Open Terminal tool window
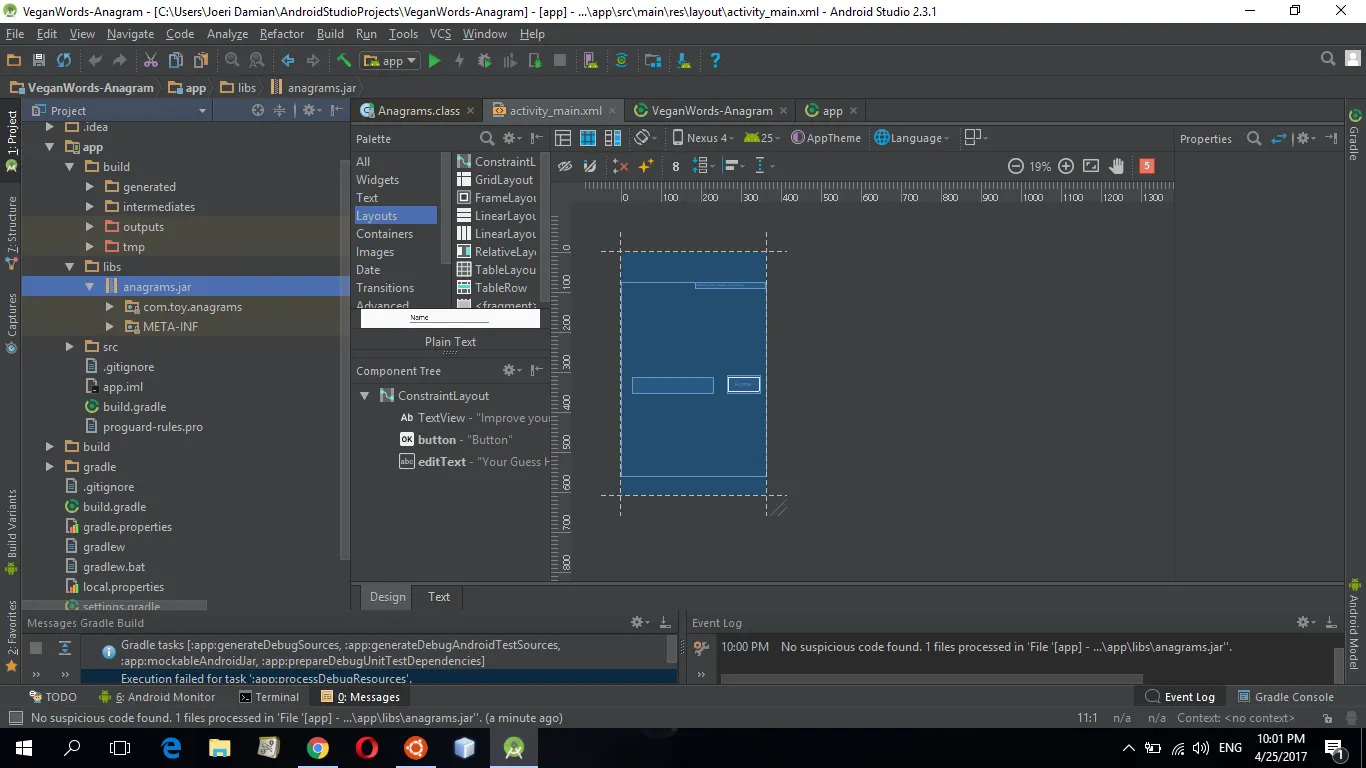This screenshot has width=1366, height=768. coord(269,697)
